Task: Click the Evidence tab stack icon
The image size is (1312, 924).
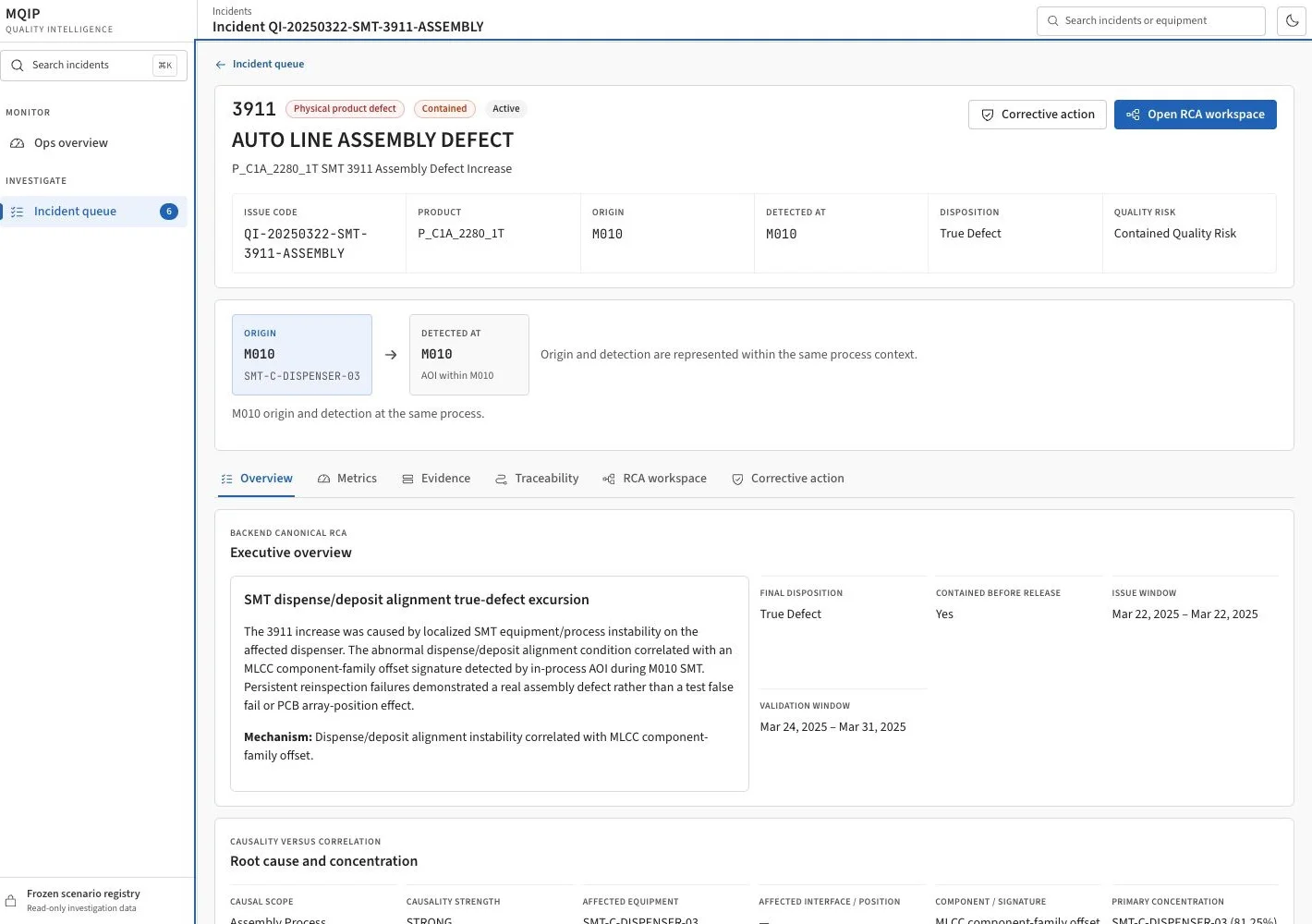Action: (x=407, y=480)
